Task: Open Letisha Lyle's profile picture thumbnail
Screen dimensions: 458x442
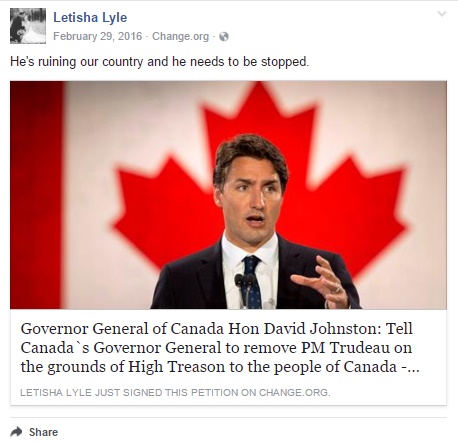Action: click(x=28, y=26)
